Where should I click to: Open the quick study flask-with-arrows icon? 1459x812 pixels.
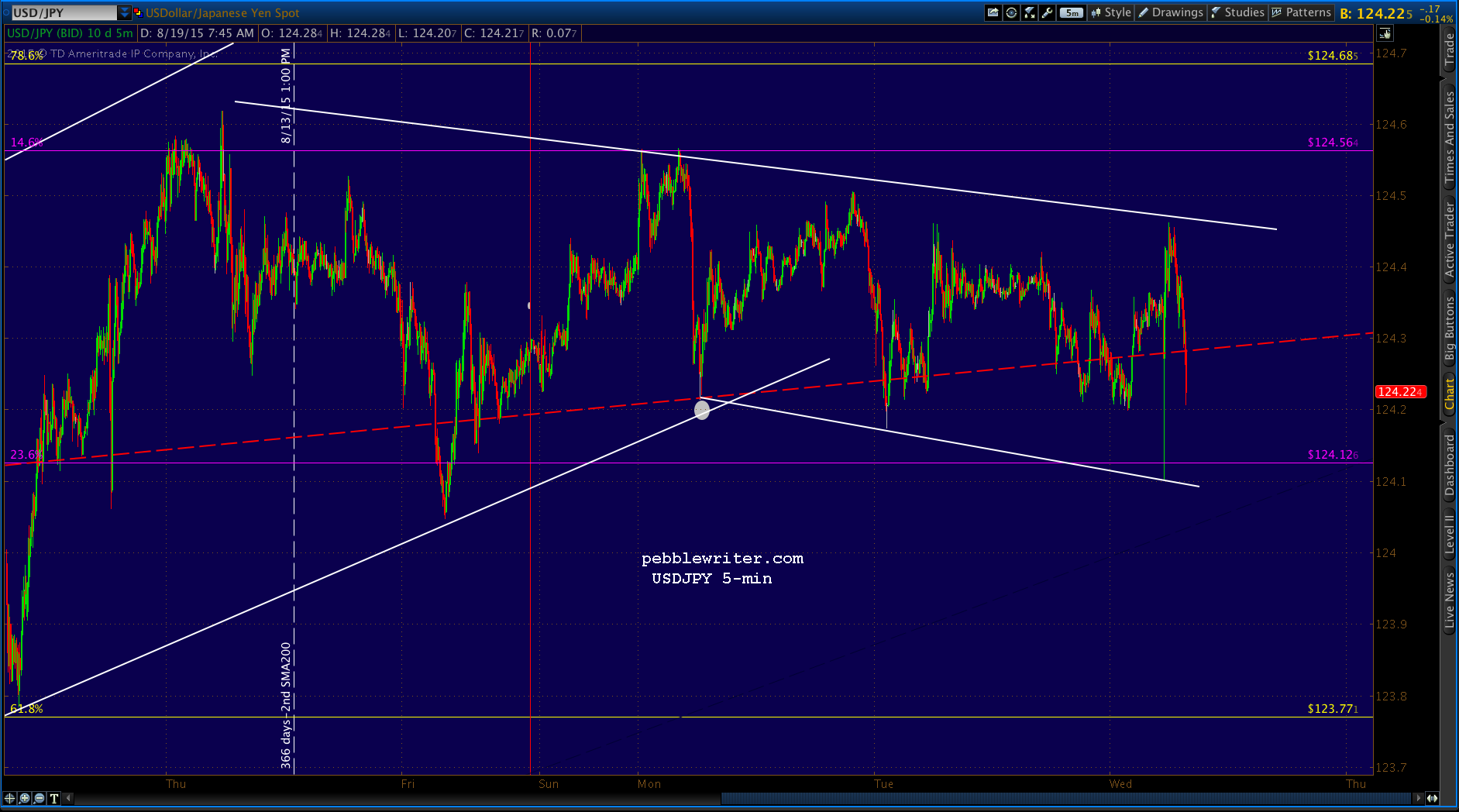click(1030, 12)
